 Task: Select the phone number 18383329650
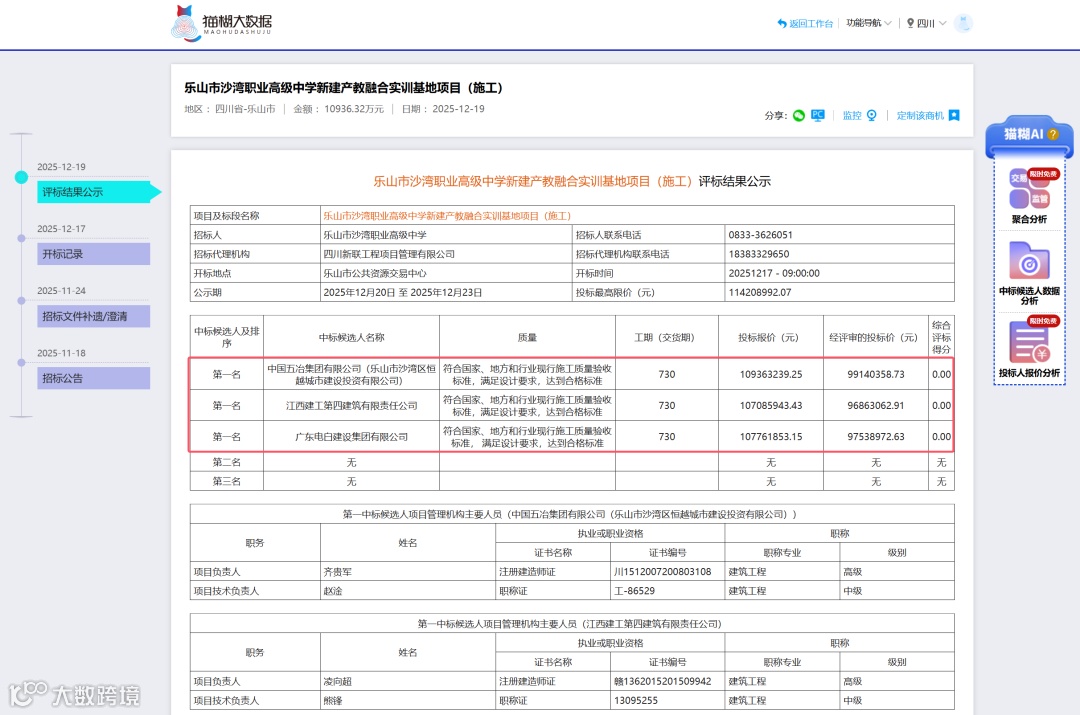pos(759,254)
